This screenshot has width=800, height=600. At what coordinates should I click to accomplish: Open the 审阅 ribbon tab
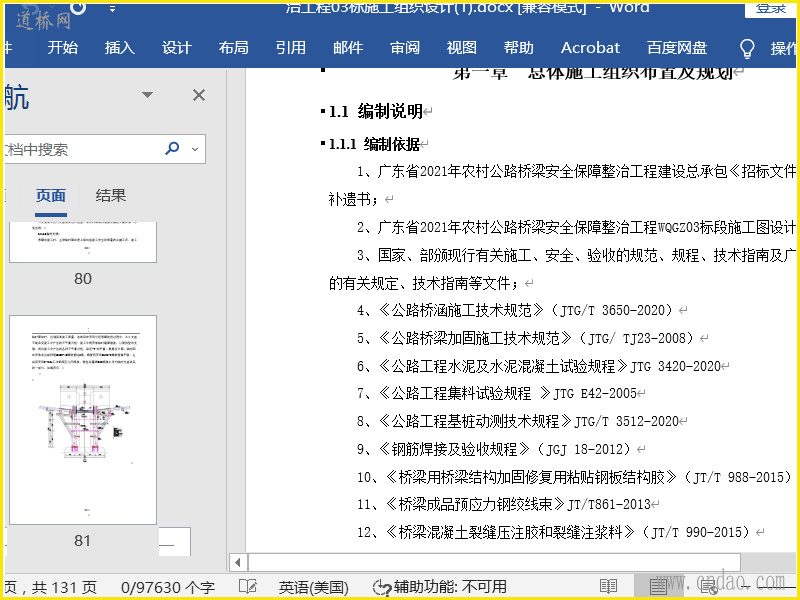click(405, 48)
